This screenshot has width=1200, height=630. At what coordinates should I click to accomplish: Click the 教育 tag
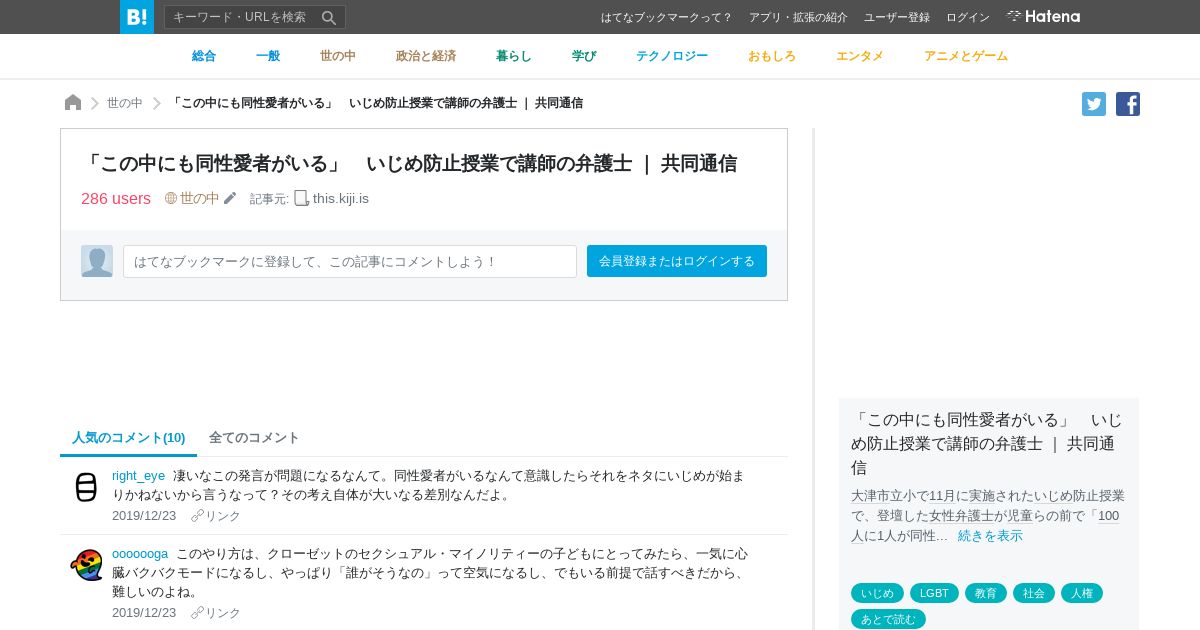(x=986, y=593)
